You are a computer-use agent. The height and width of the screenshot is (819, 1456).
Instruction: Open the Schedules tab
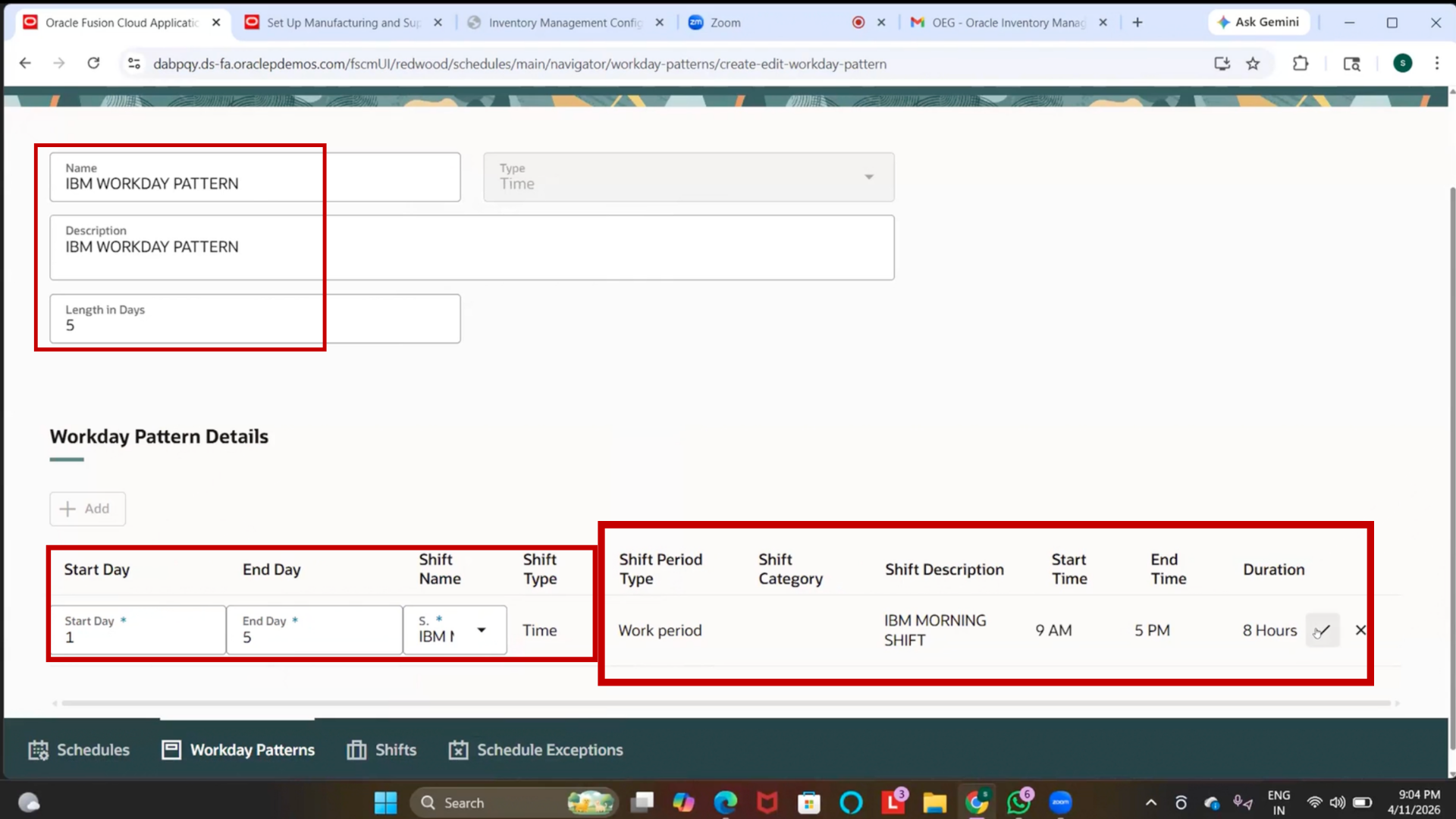79,750
